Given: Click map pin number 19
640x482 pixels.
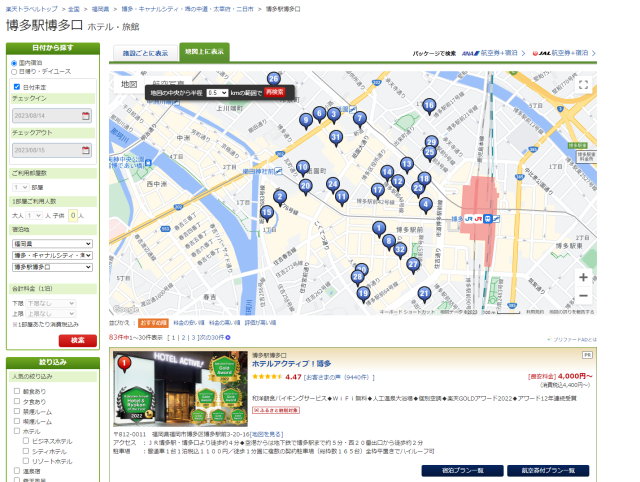Looking at the screenshot, I should pyautogui.click(x=363, y=293).
